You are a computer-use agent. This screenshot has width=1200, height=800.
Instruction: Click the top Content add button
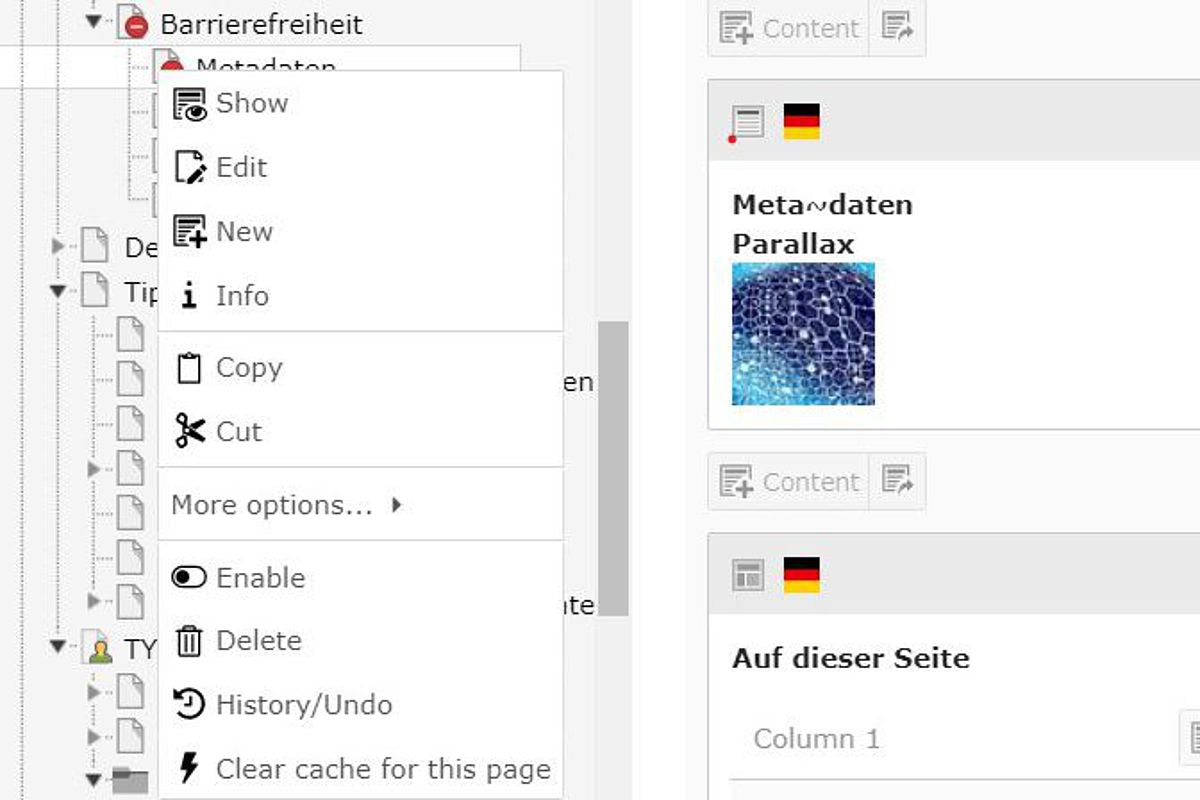click(x=787, y=28)
